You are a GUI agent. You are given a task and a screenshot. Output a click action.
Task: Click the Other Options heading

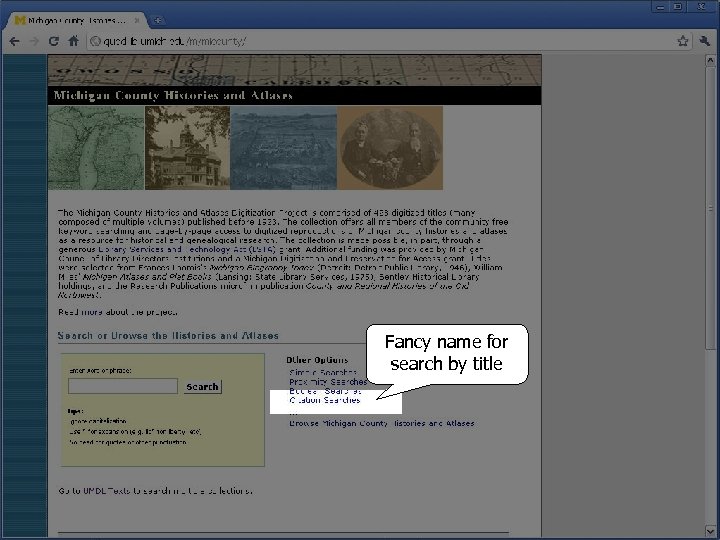[x=317, y=360]
